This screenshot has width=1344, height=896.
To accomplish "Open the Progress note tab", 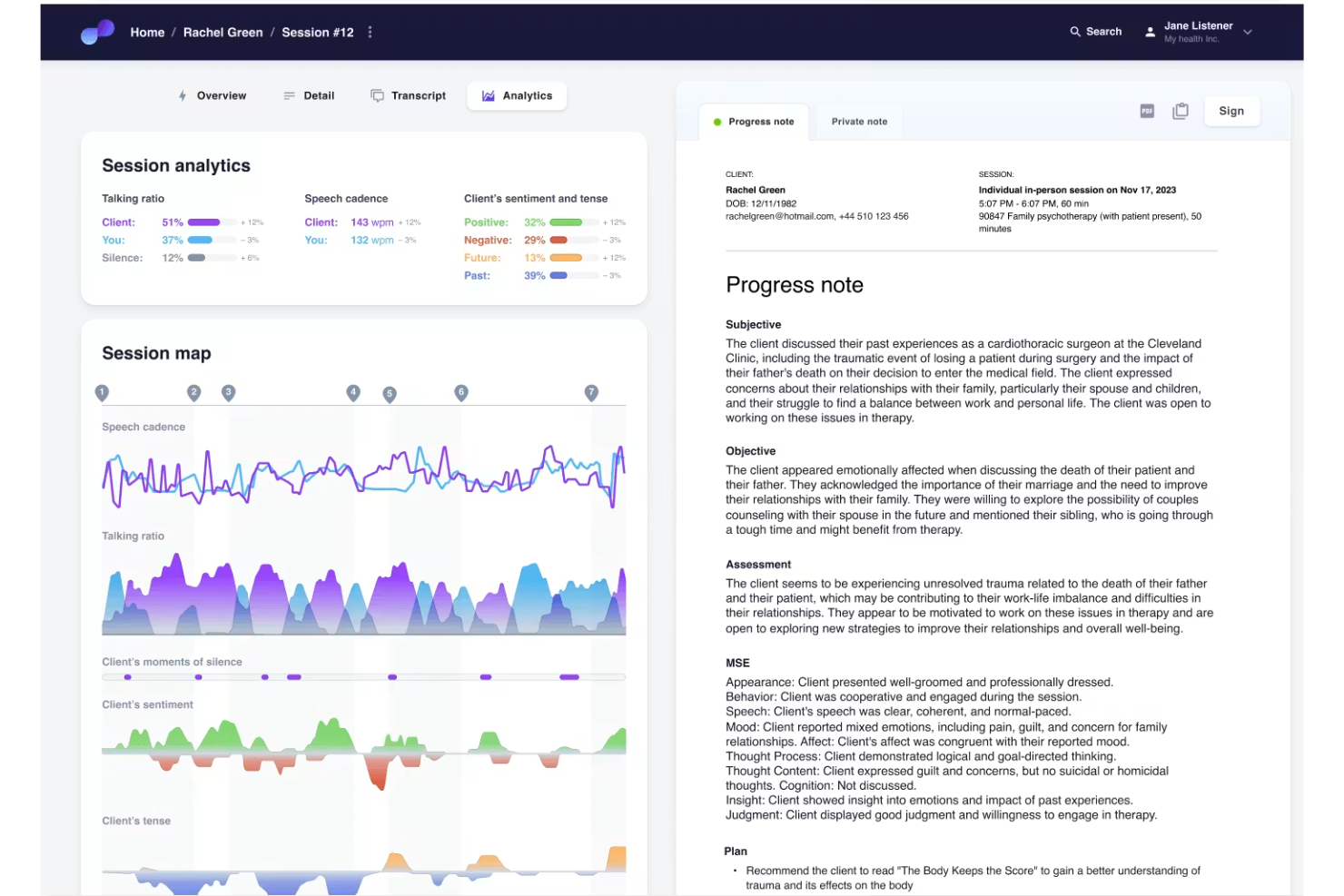I will coord(754,122).
